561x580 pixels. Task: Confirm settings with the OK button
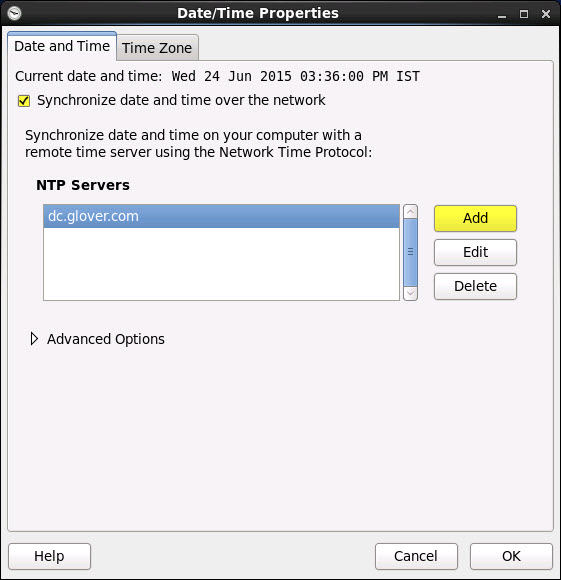pos(511,556)
